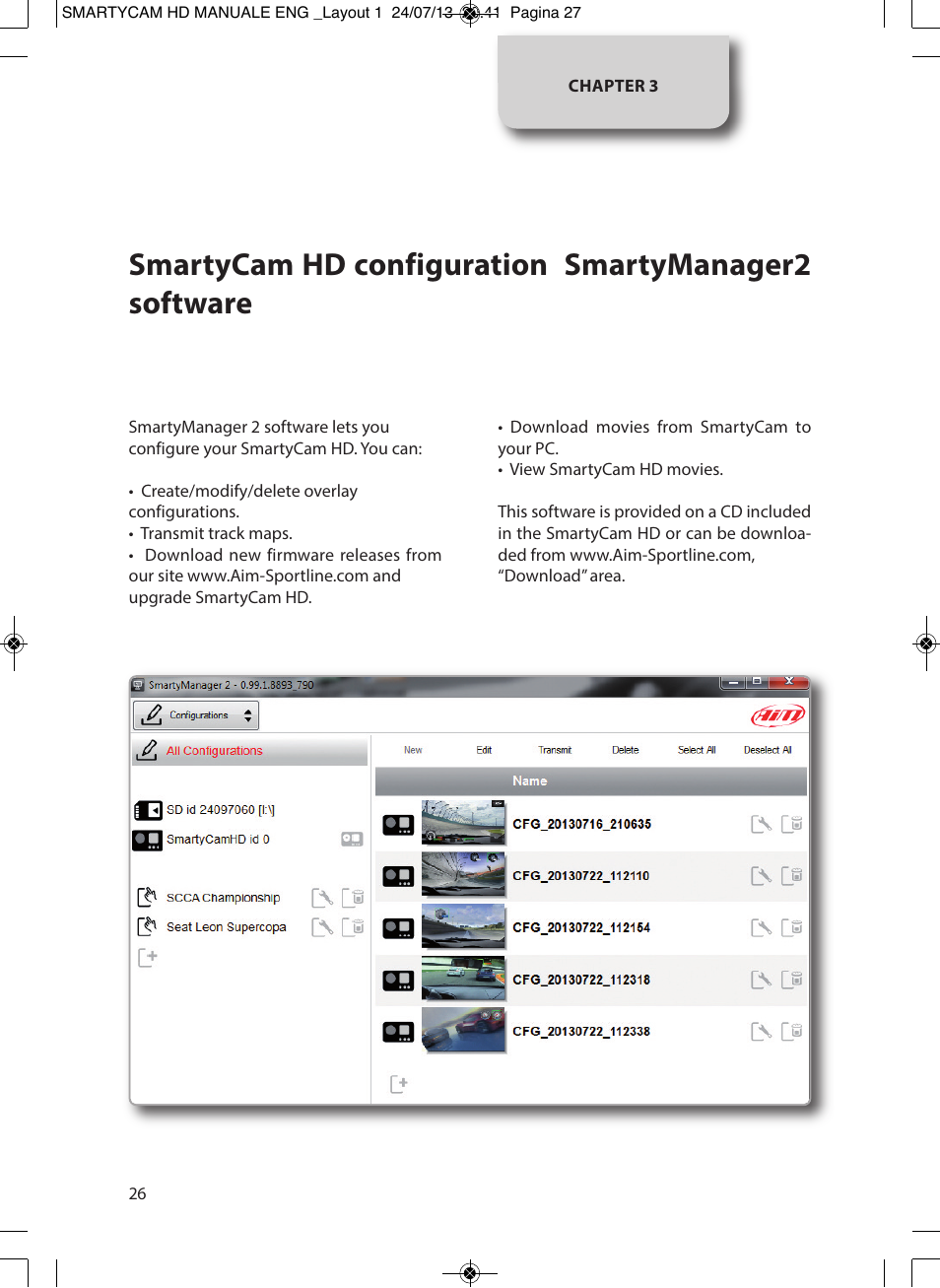Click Delete in the configurations toolbar

(x=625, y=750)
